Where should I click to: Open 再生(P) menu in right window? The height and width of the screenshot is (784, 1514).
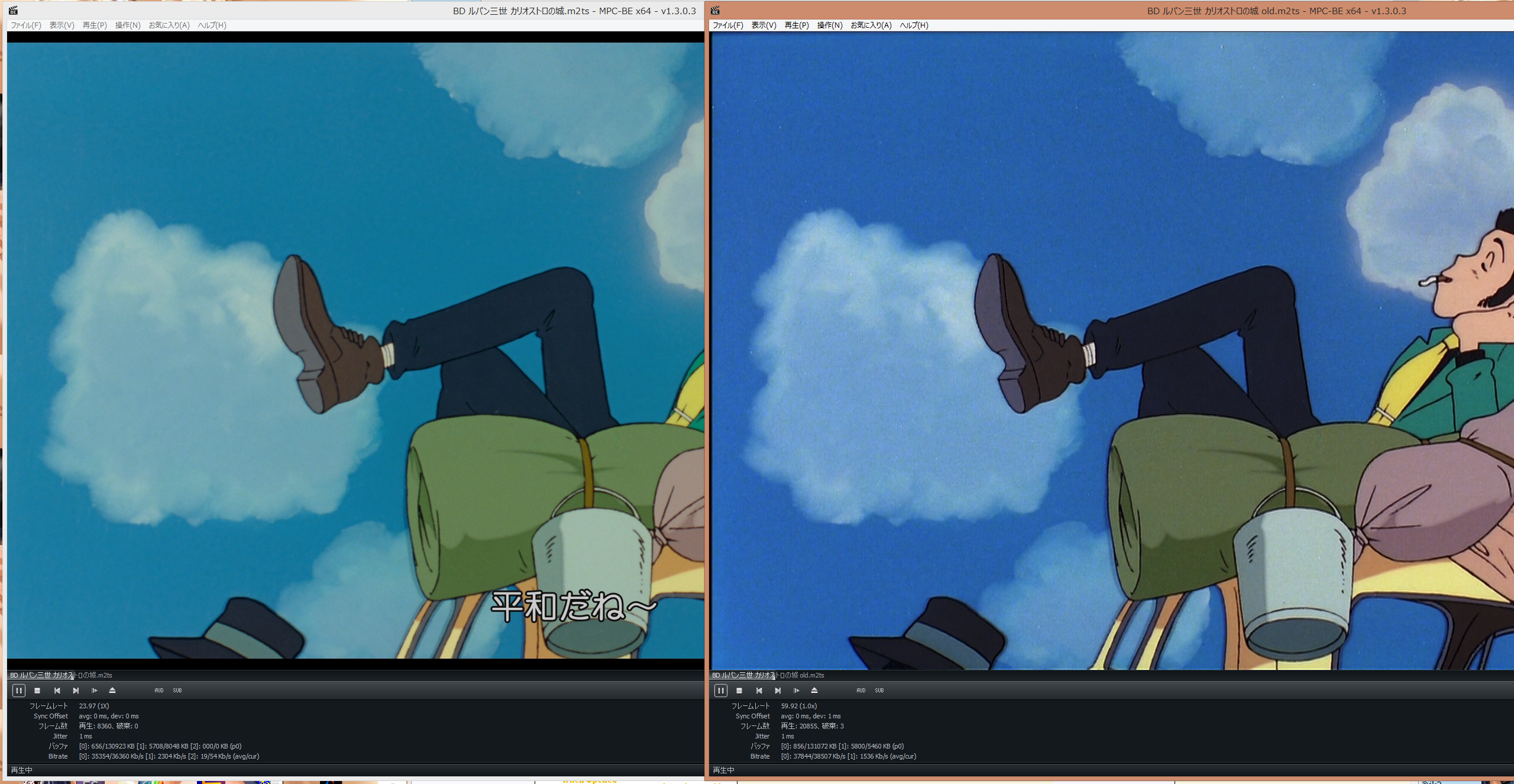coord(796,25)
